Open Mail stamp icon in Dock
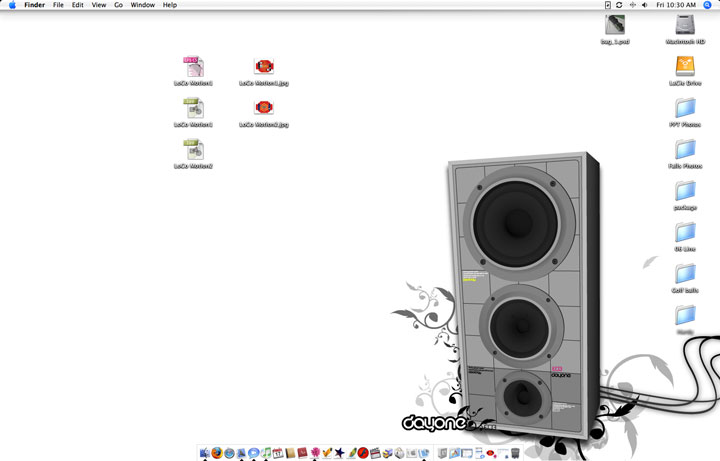This screenshot has height=461, width=720. [241, 453]
